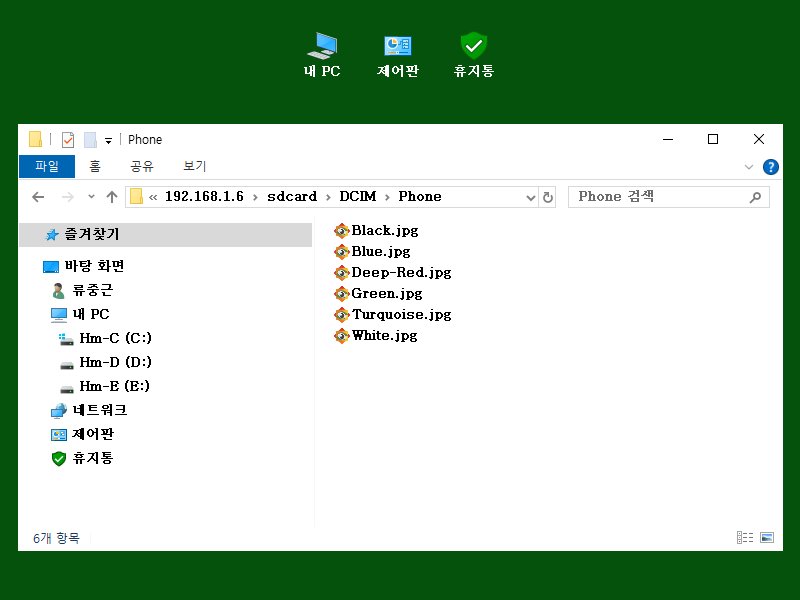Select sdcard in the address path
This screenshot has height=600, width=800.
point(292,196)
